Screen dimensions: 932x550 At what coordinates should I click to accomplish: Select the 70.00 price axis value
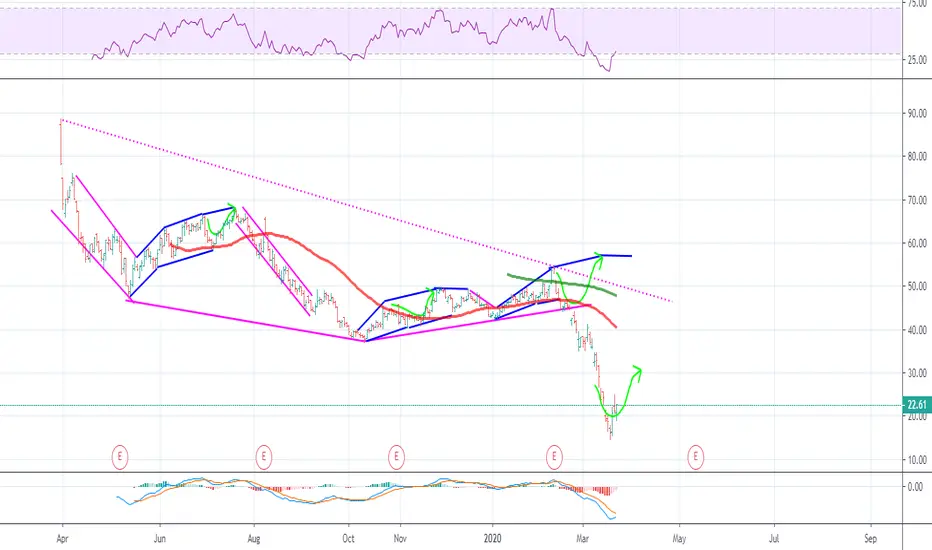tap(917, 200)
